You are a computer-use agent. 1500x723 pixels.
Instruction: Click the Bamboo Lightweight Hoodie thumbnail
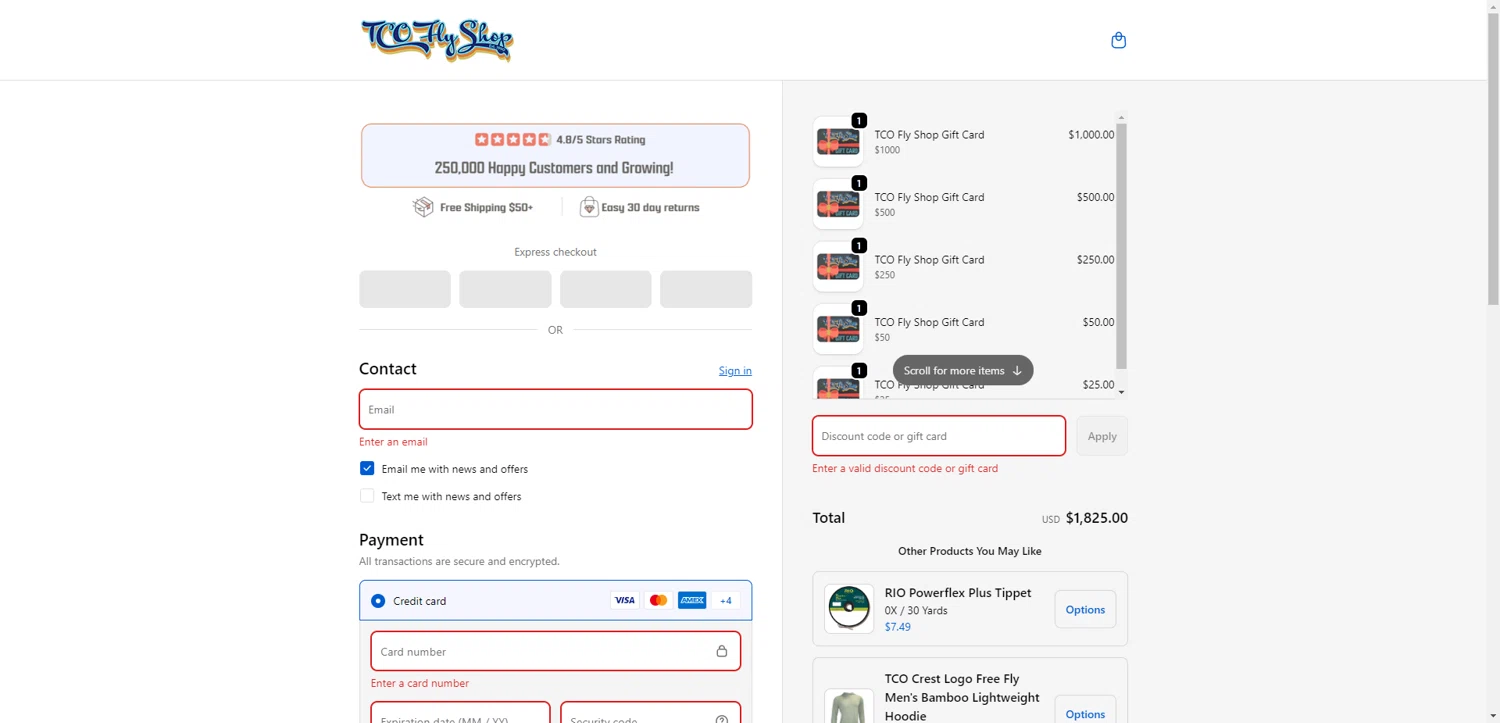pos(849,706)
